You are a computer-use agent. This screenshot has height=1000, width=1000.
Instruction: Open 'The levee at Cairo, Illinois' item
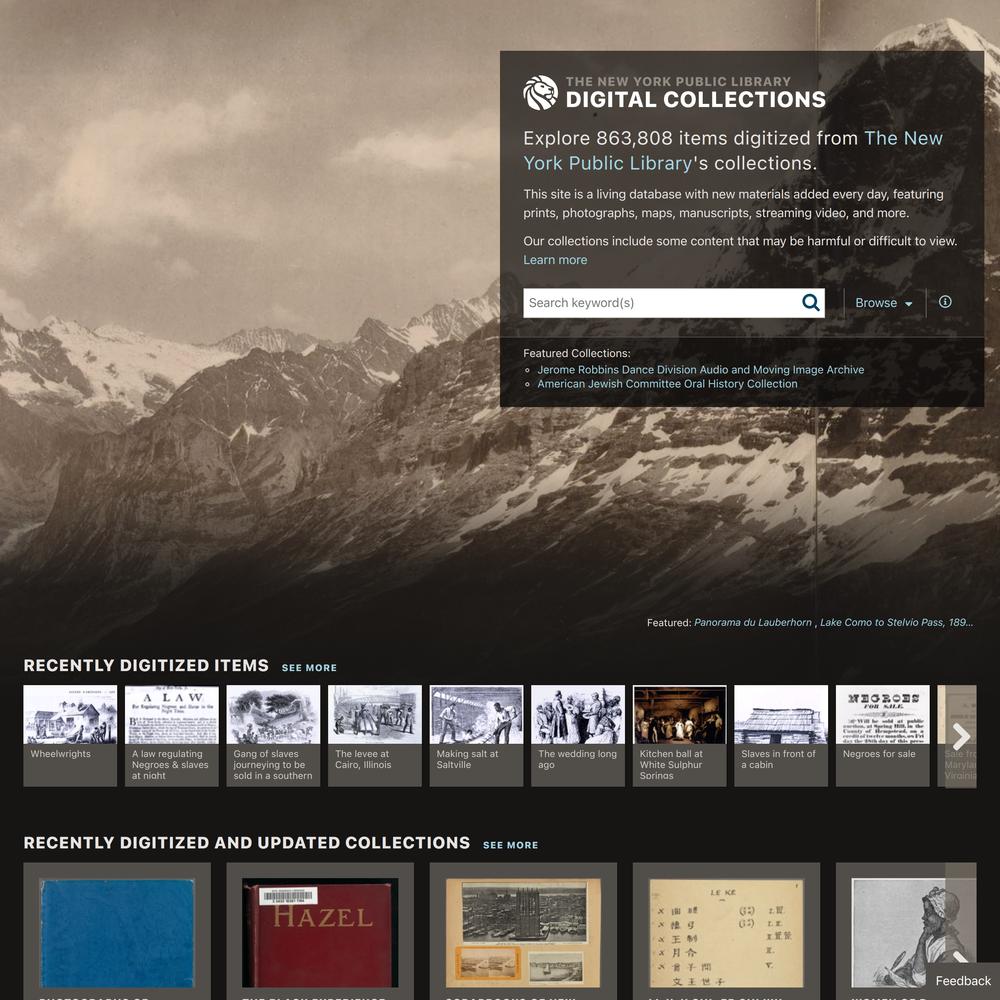click(x=374, y=735)
